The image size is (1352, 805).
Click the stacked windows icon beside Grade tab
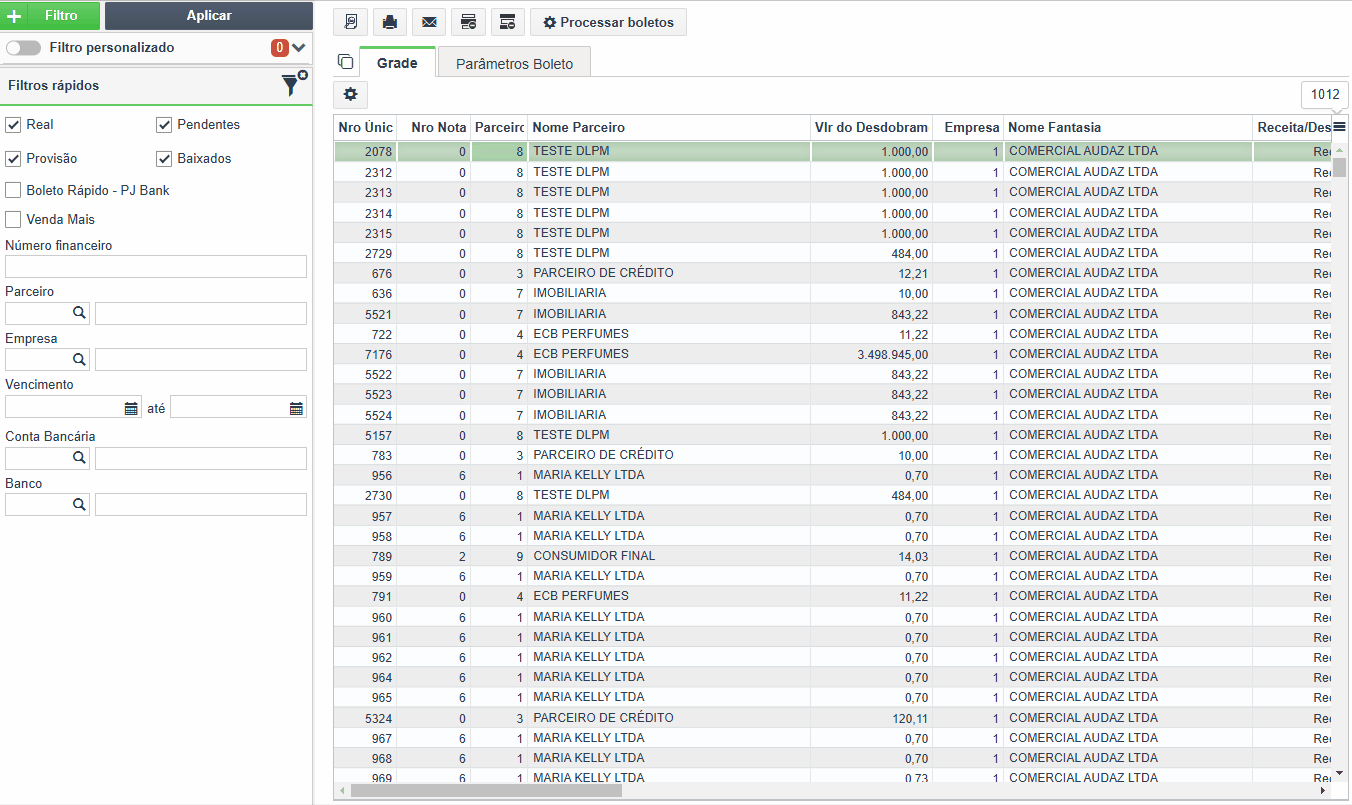345,62
